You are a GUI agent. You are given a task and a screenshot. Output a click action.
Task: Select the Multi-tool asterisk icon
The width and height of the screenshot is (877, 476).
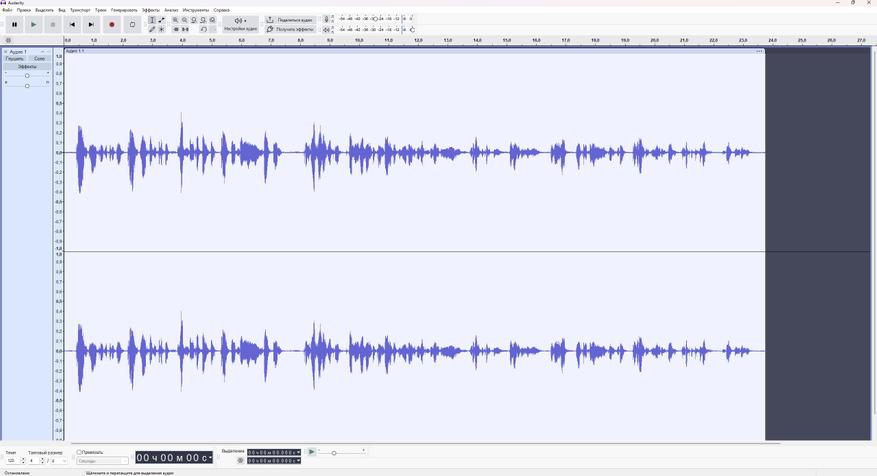(162, 29)
